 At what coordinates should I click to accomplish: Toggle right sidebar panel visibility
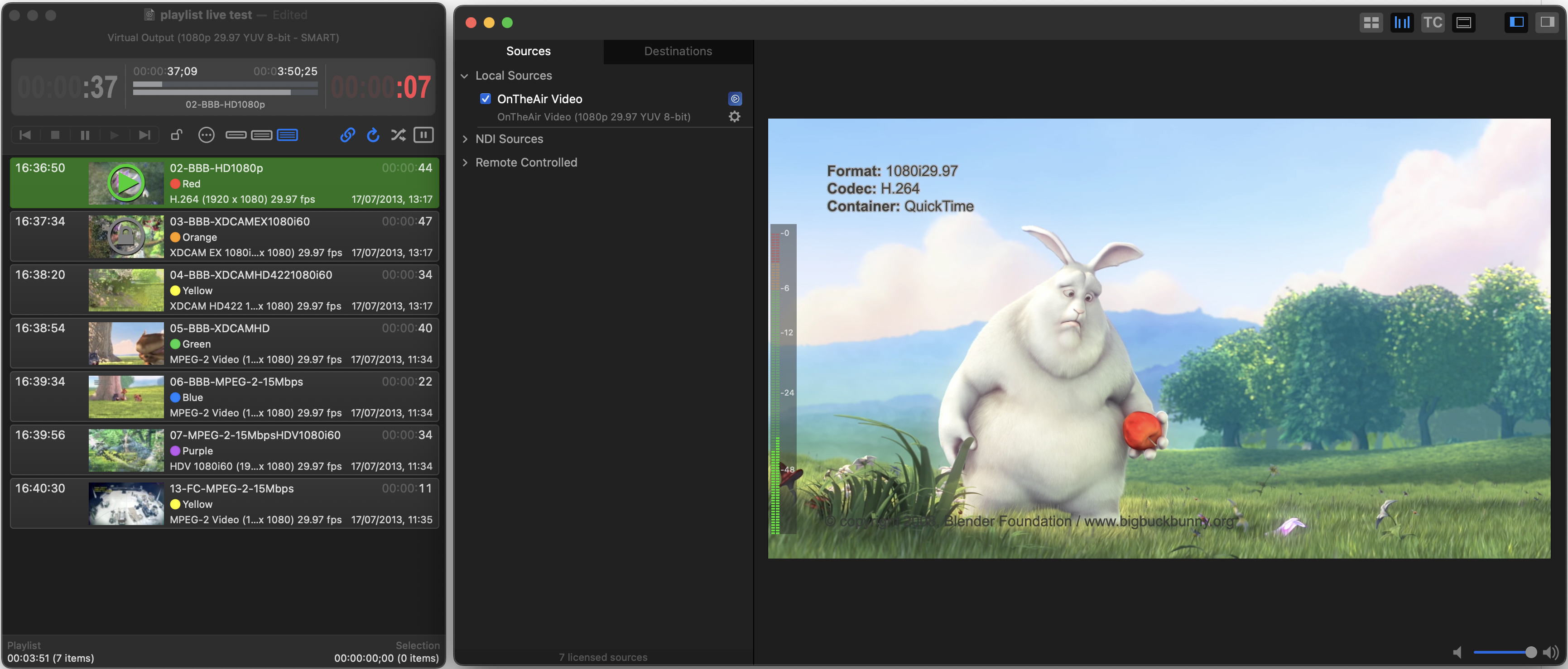pyautogui.click(x=1547, y=22)
